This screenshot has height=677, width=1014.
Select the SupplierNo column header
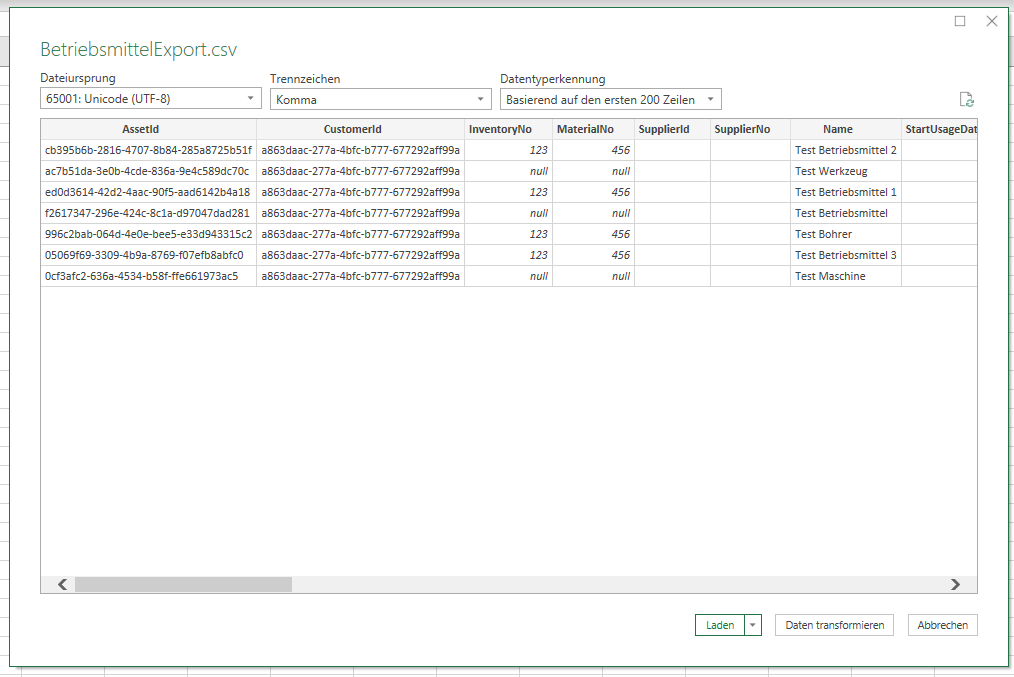pyautogui.click(x=750, y=129)
